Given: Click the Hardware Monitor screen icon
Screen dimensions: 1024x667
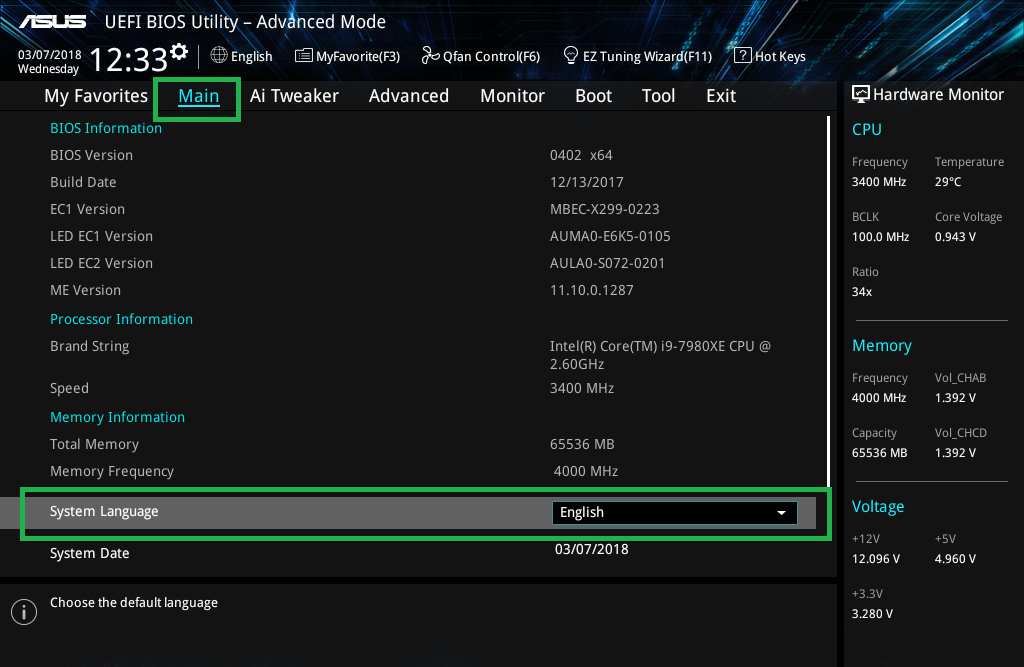Looking at the screenshot, I should point(861,94).
